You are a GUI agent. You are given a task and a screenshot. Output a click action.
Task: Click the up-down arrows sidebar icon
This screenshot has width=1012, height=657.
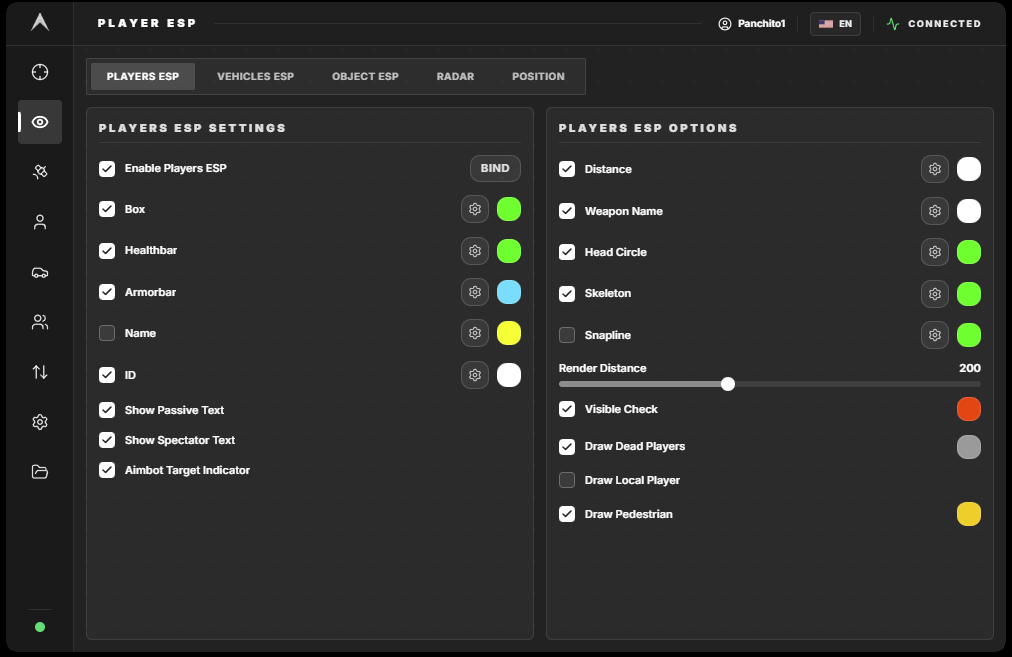pos(40,372)
